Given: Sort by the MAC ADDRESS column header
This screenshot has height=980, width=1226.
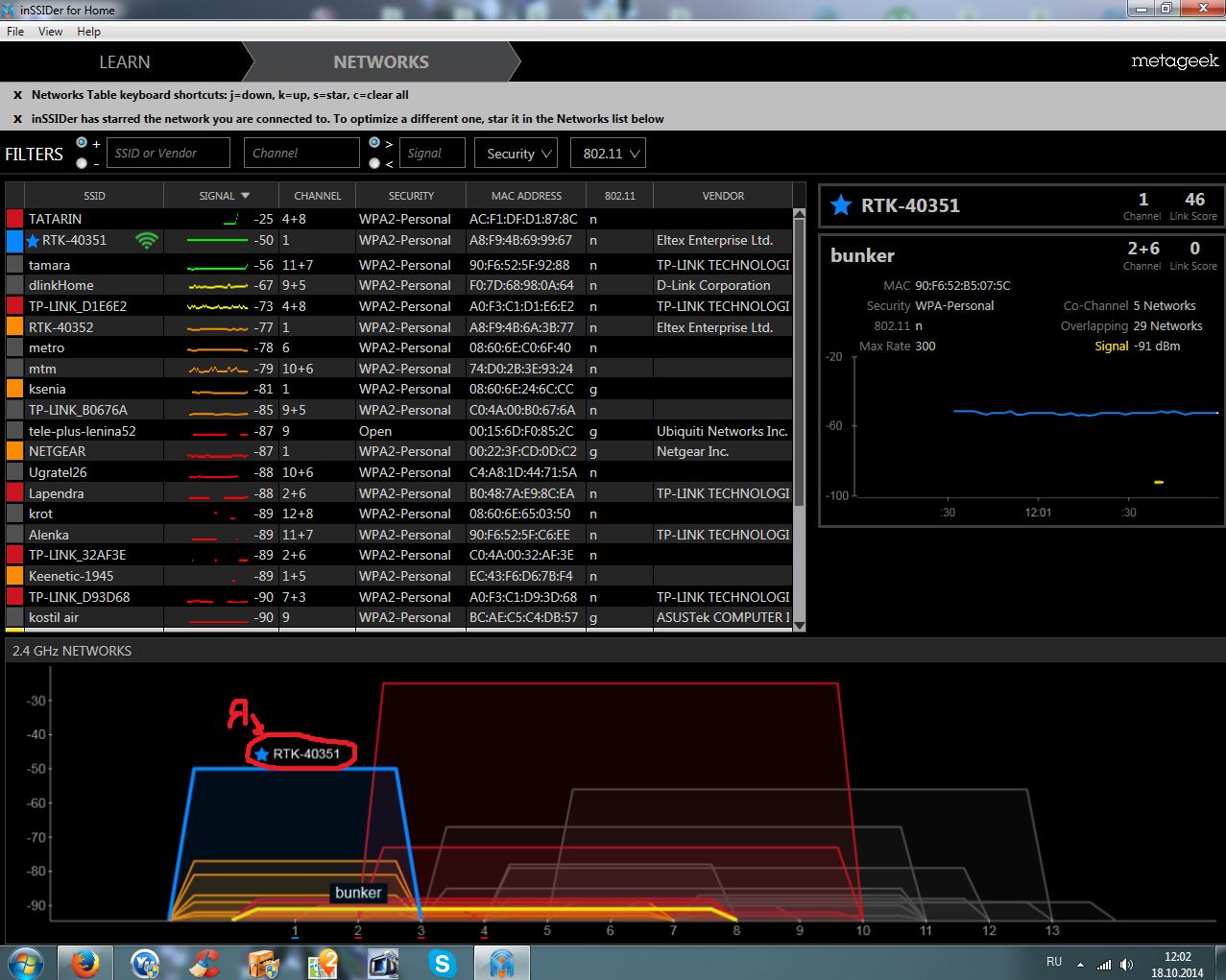Looking at the screenshot, I should click(x=527, y=196).
